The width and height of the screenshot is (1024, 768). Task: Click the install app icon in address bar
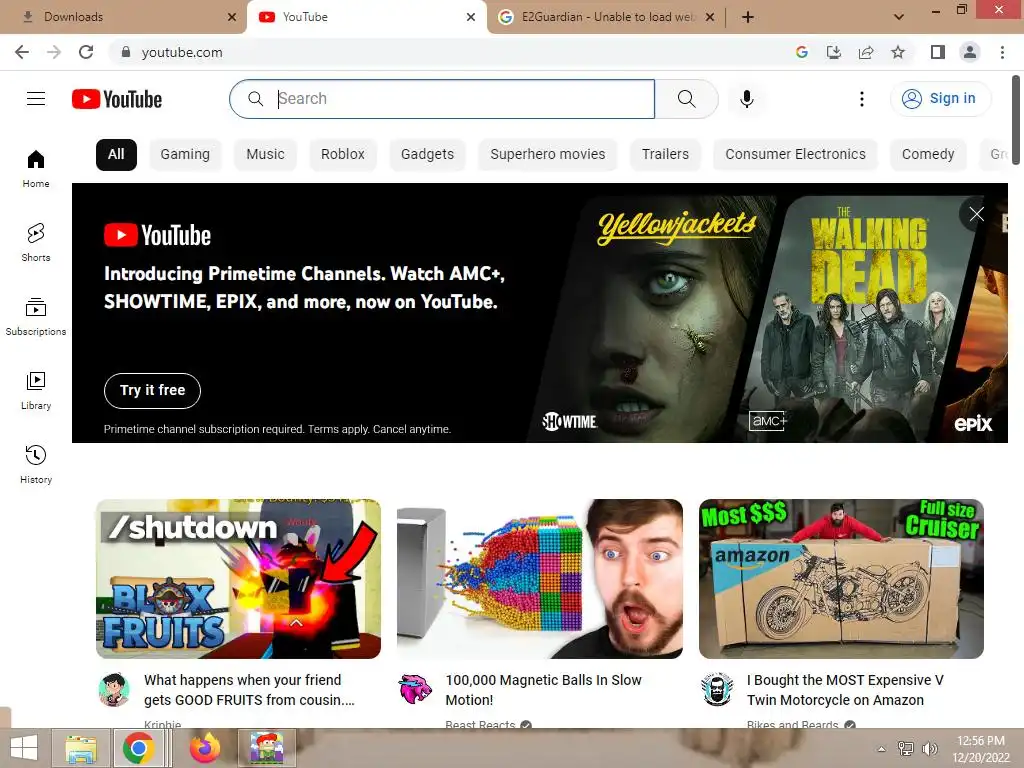pos(833,52)
